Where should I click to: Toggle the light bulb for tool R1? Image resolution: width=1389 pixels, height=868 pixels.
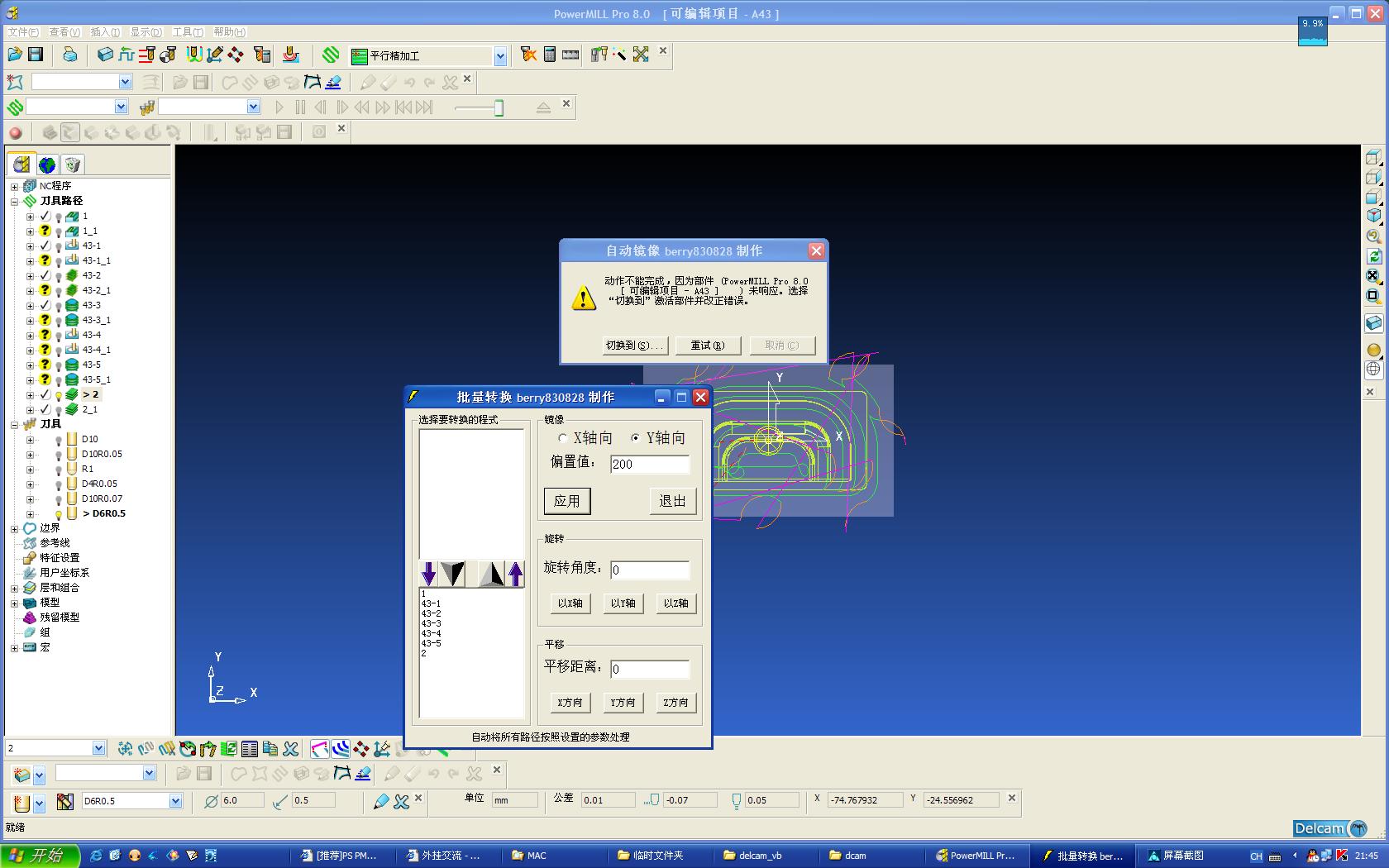click(x=59, y=470)
